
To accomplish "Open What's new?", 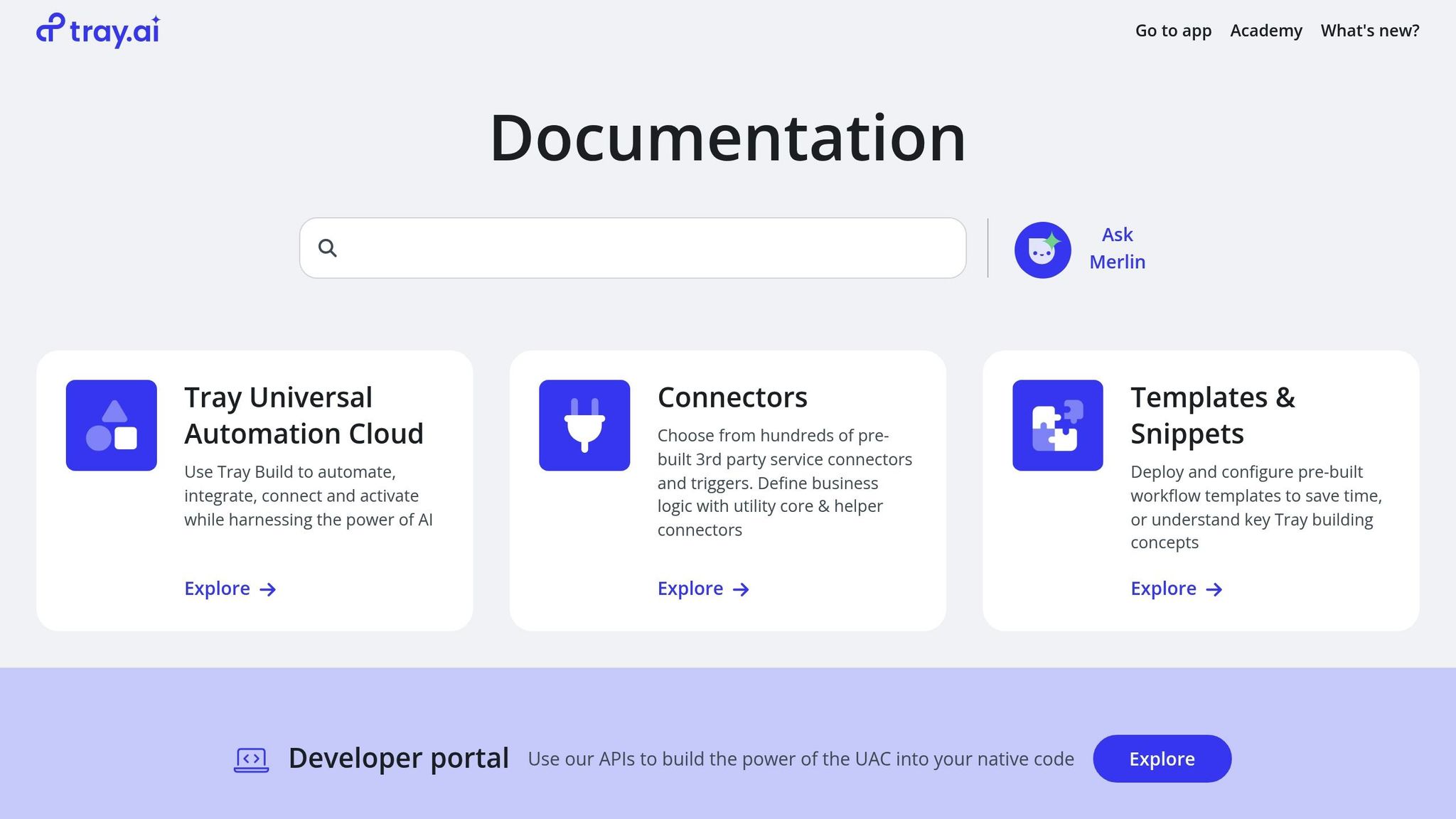I will (1369, 31).
